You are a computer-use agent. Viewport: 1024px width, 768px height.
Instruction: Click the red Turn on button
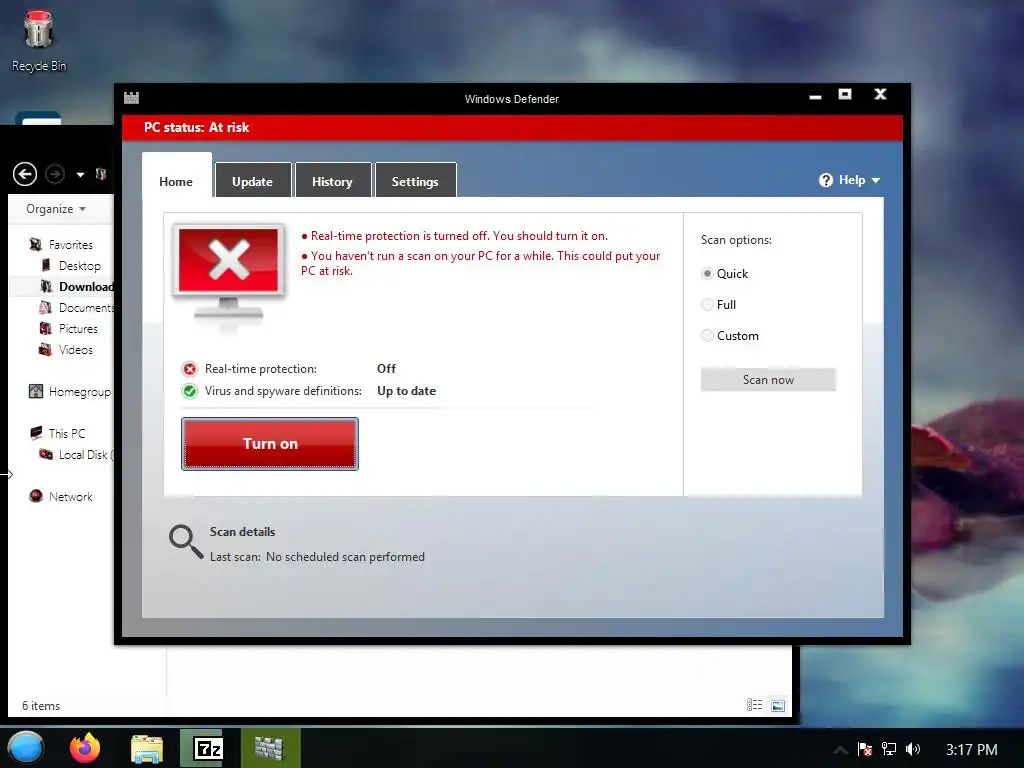pyautogui.click(x=270, y=443)
